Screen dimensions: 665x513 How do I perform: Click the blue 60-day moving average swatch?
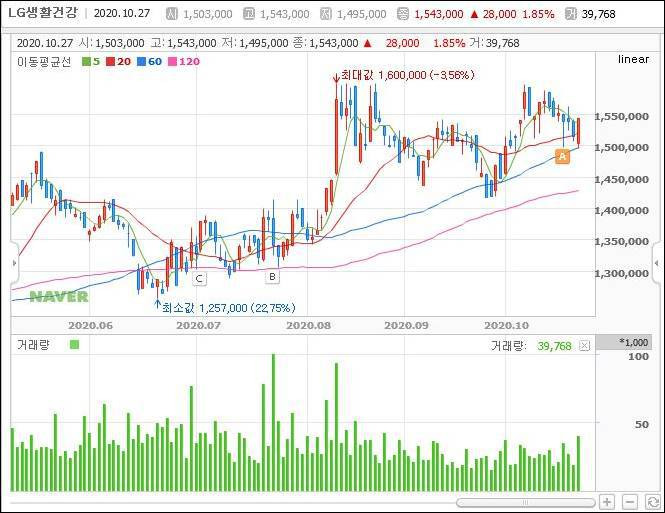tap(142, 62)
